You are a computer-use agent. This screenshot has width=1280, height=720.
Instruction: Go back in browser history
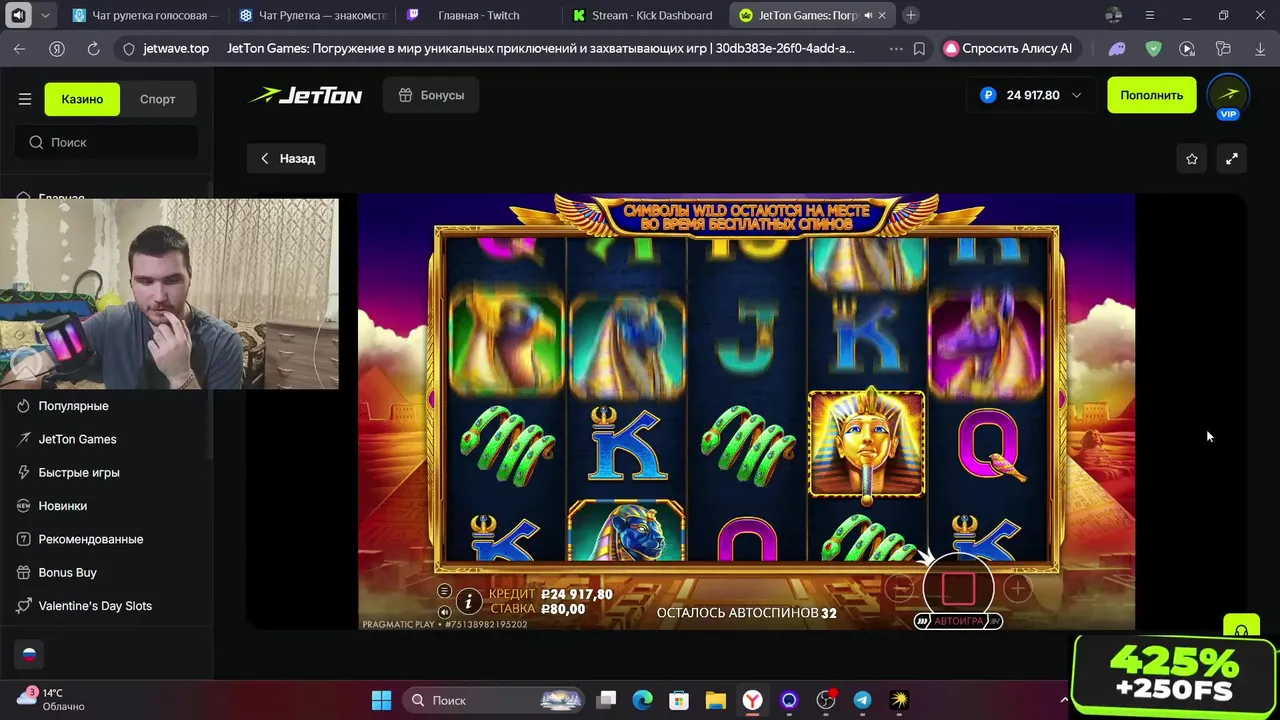click(20, 48)
